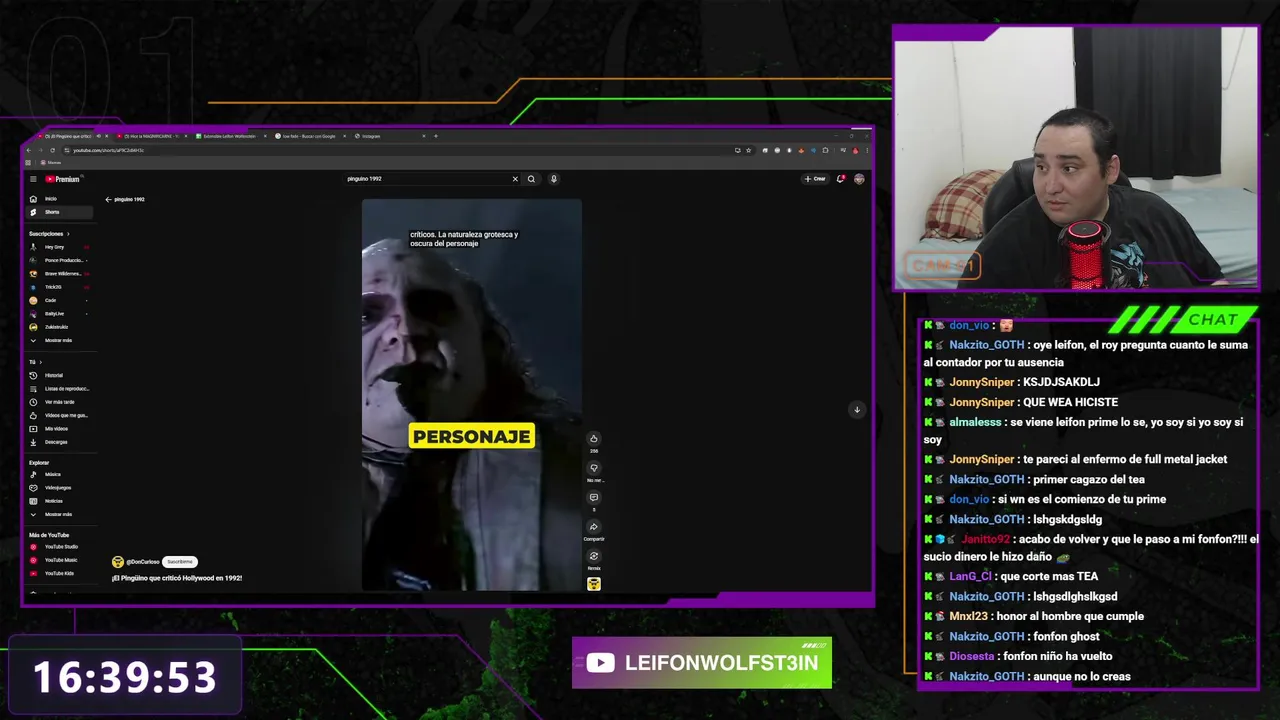Click the Short title about Pingüino 1992
This screenshot has width=1280, height=720.
point(177,578)
